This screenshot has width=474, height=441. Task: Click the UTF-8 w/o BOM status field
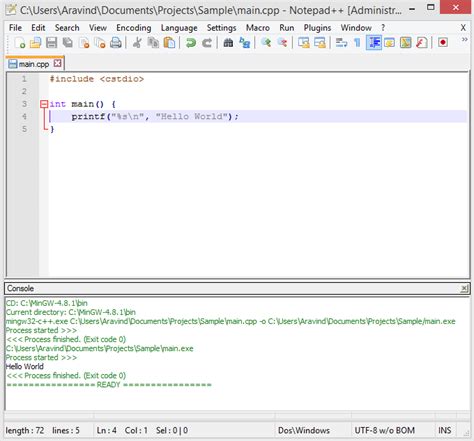pyautogui.click(x=385, y=430)
